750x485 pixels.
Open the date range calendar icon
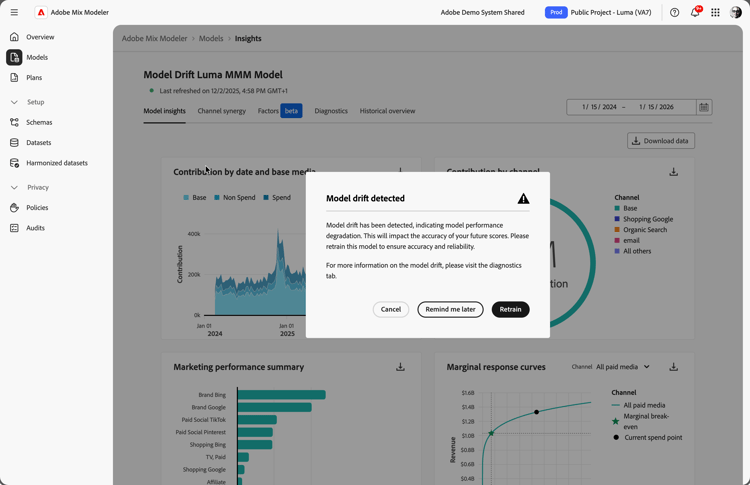(x=704, y=107)
